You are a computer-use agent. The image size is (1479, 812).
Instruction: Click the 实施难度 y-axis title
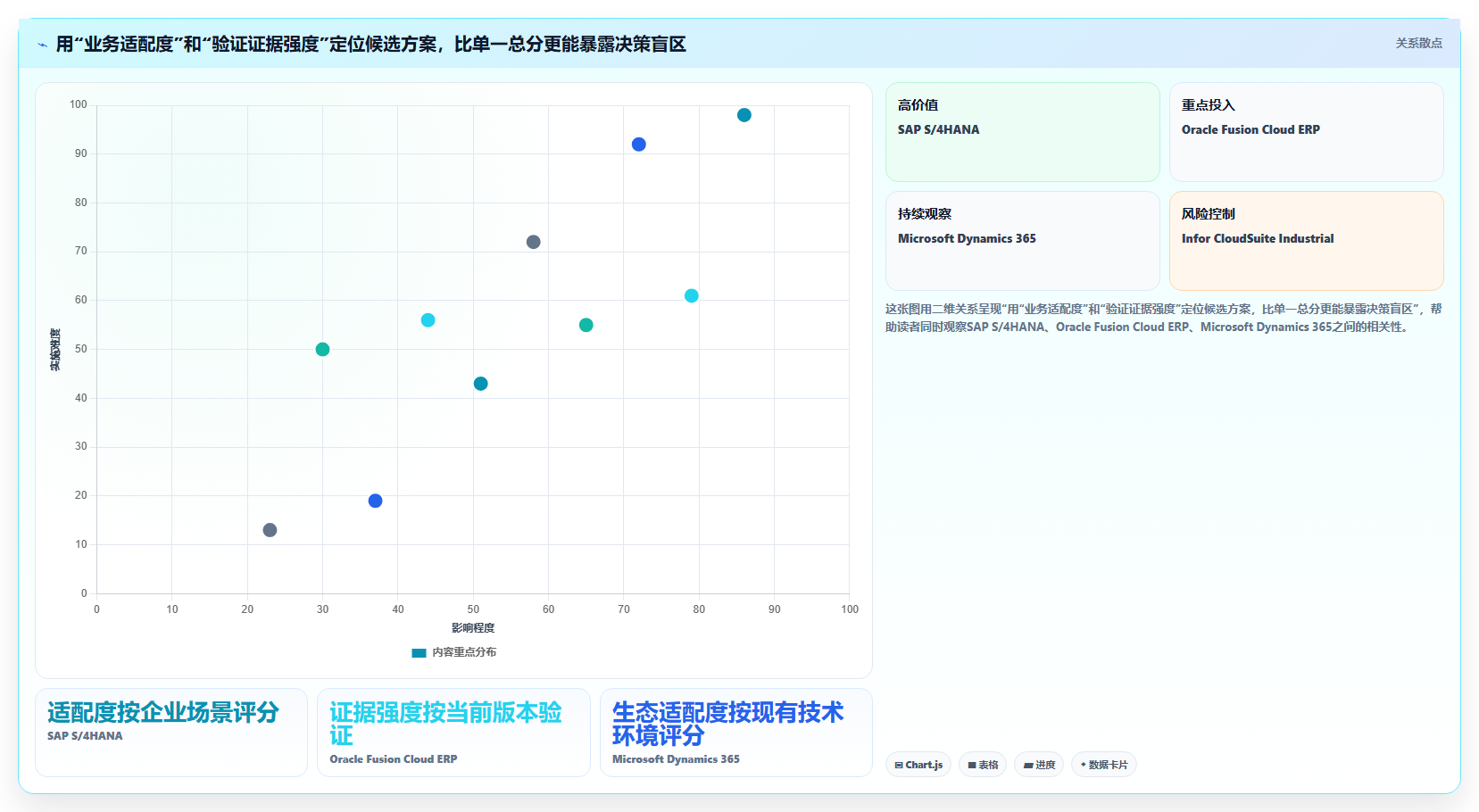coord(55,350)
